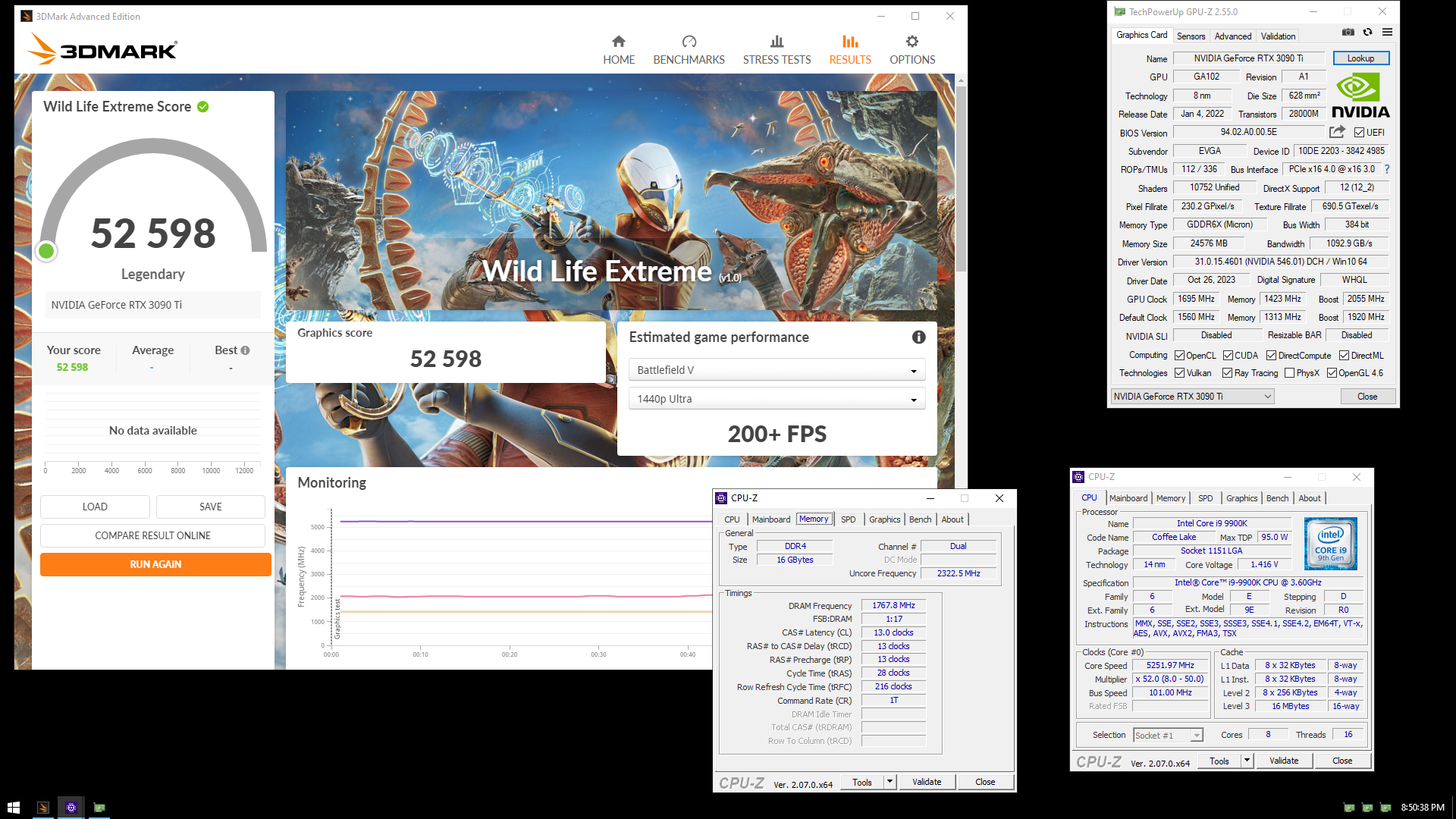Click the Intel Core i9 badge logo

pyautogui.click(x=1331, y=544)
